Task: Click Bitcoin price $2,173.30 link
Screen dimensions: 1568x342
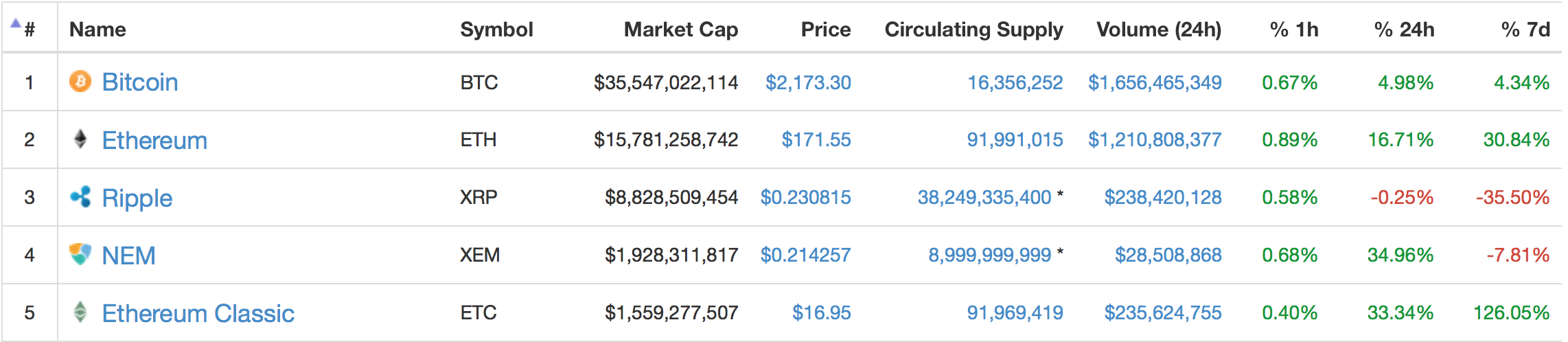Action: tap(808, 82)
